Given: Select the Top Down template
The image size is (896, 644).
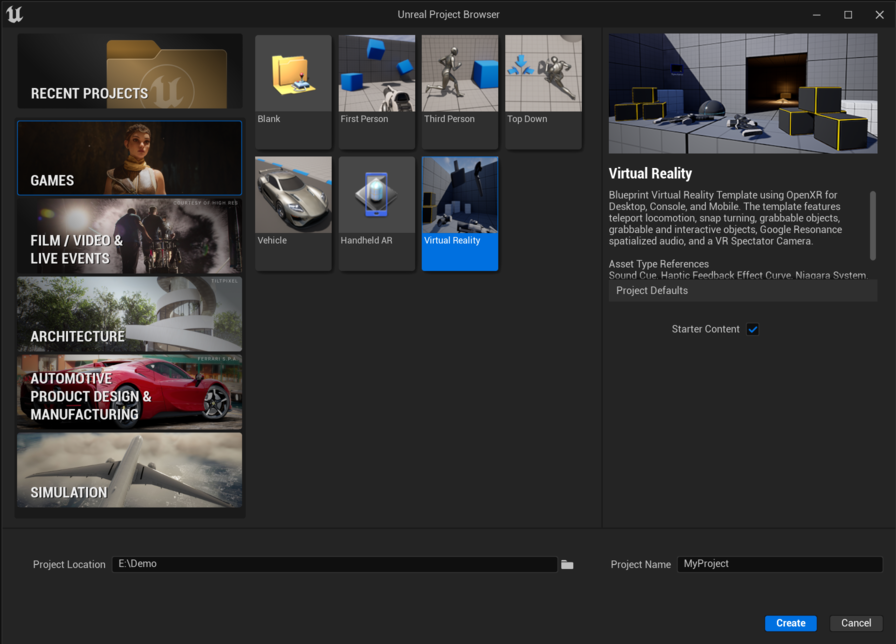Looking at the screenshot, I should pos(543,90).
